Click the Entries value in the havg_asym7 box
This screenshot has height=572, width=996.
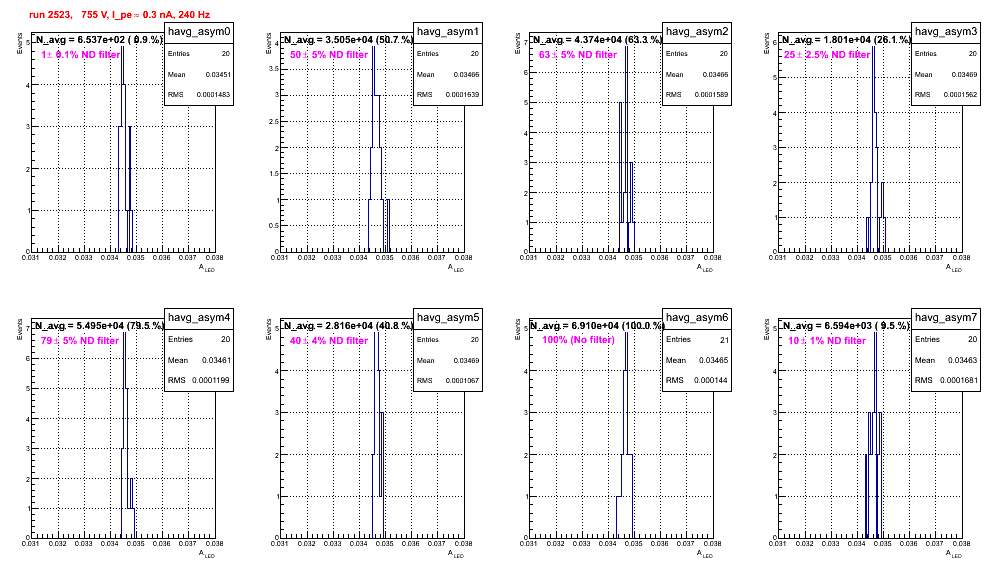[972, 339]
